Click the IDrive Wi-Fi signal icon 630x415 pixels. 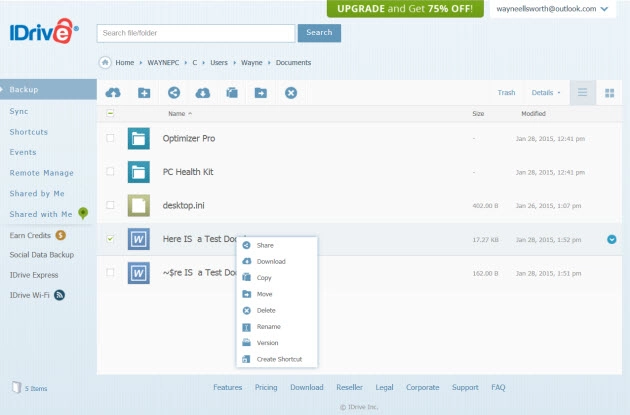click(x=59, y=295)
